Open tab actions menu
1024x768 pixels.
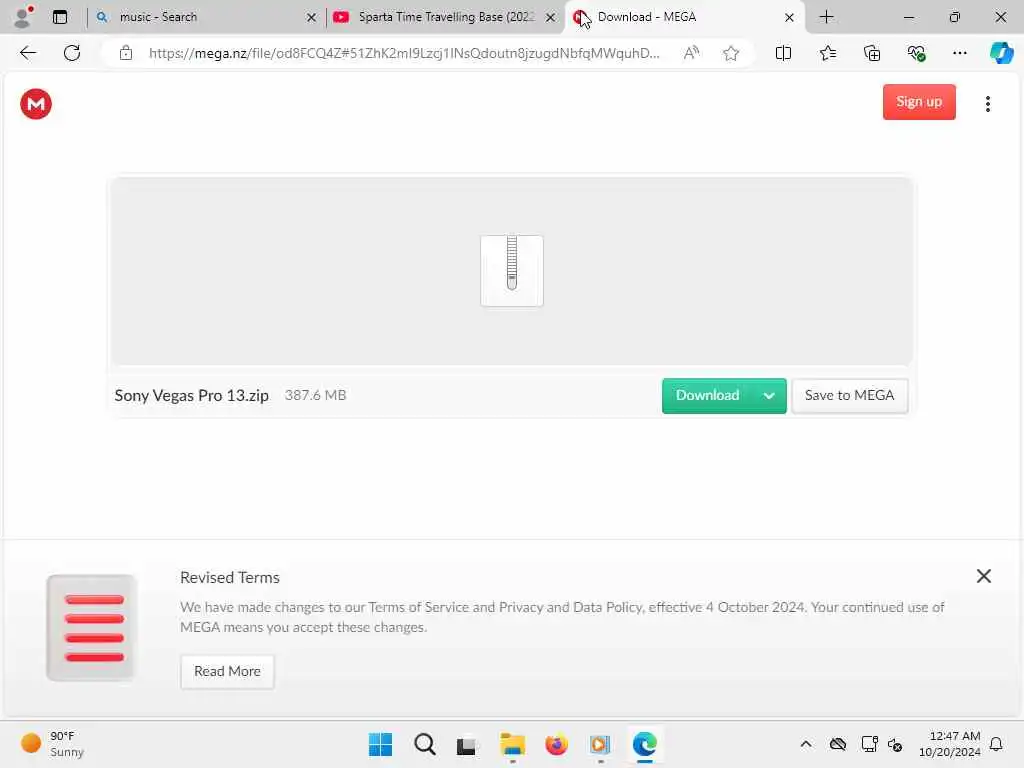click(x=60, y=17)
